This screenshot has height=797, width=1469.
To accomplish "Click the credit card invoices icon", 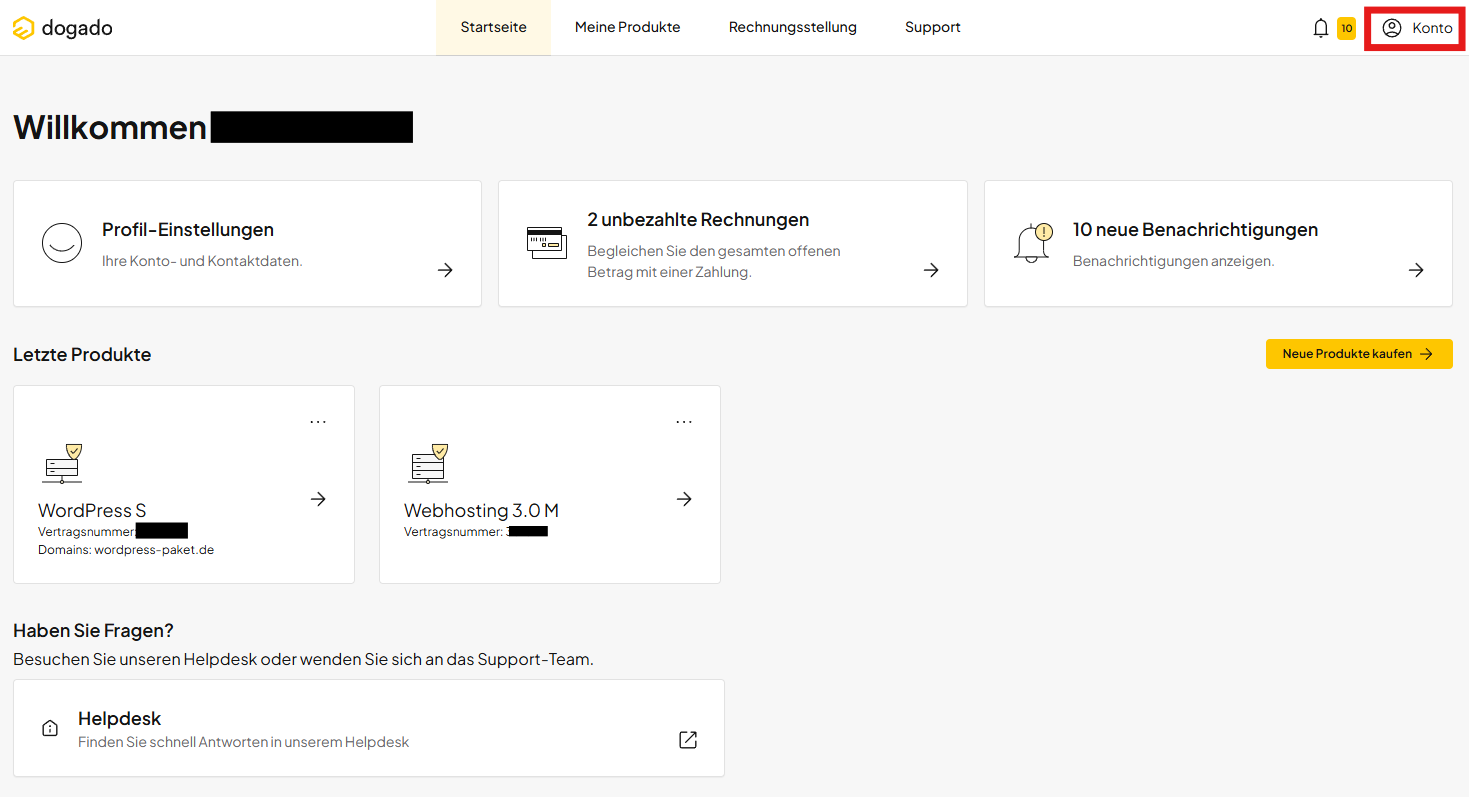I will (x=546, y=243).
